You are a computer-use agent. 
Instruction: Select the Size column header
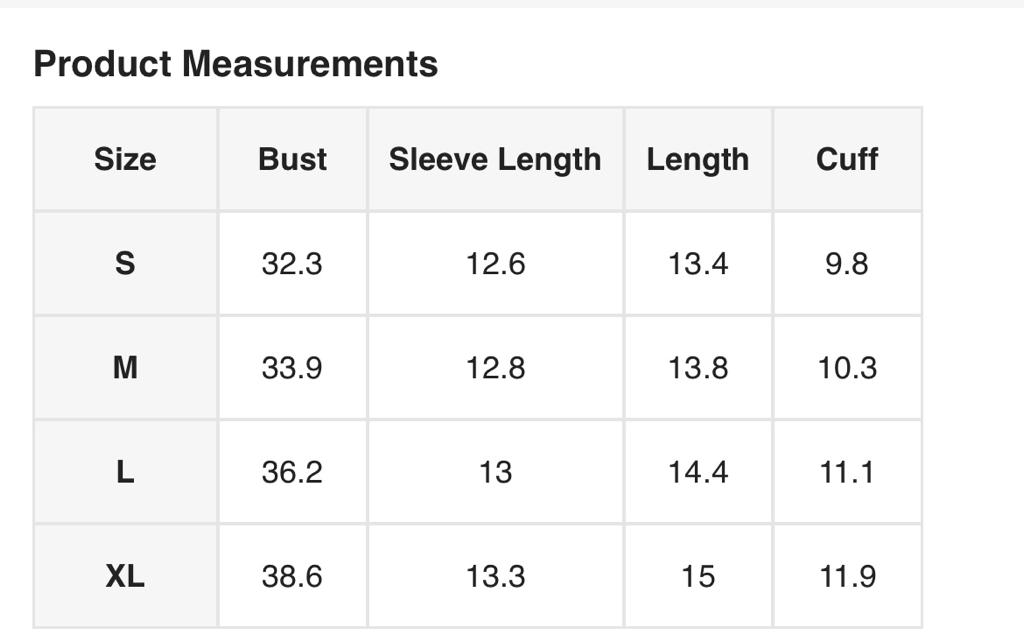125,159
